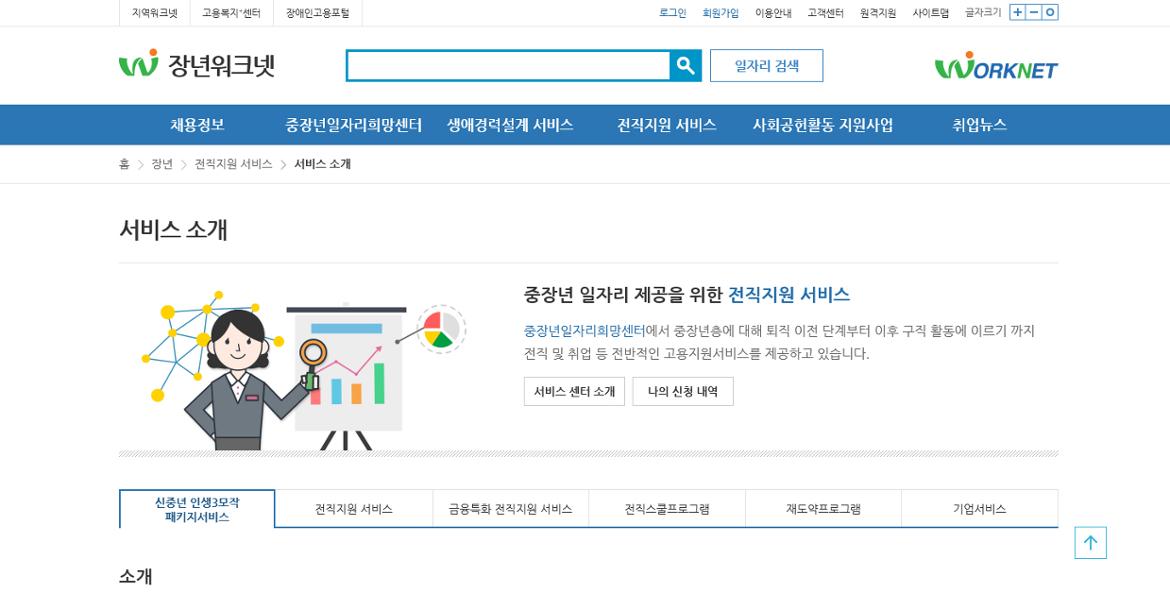The image size is (1170, 610).
Task: Decrease font size with minus icon
Action: coord(1033,12)
